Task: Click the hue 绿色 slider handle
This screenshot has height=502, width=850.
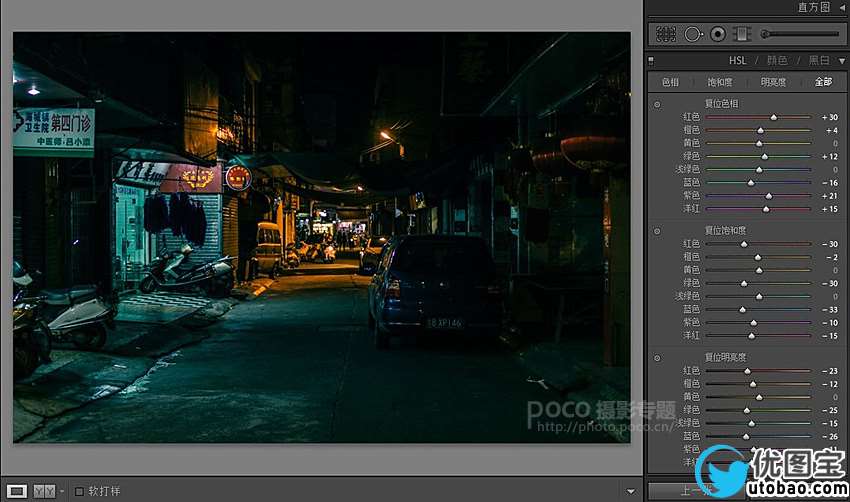Action: 764,157
